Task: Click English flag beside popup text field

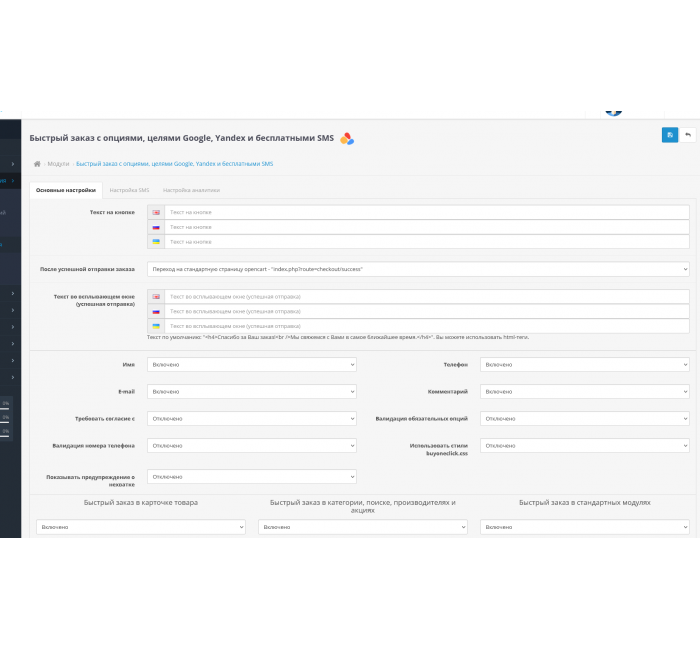Action: 156,297
